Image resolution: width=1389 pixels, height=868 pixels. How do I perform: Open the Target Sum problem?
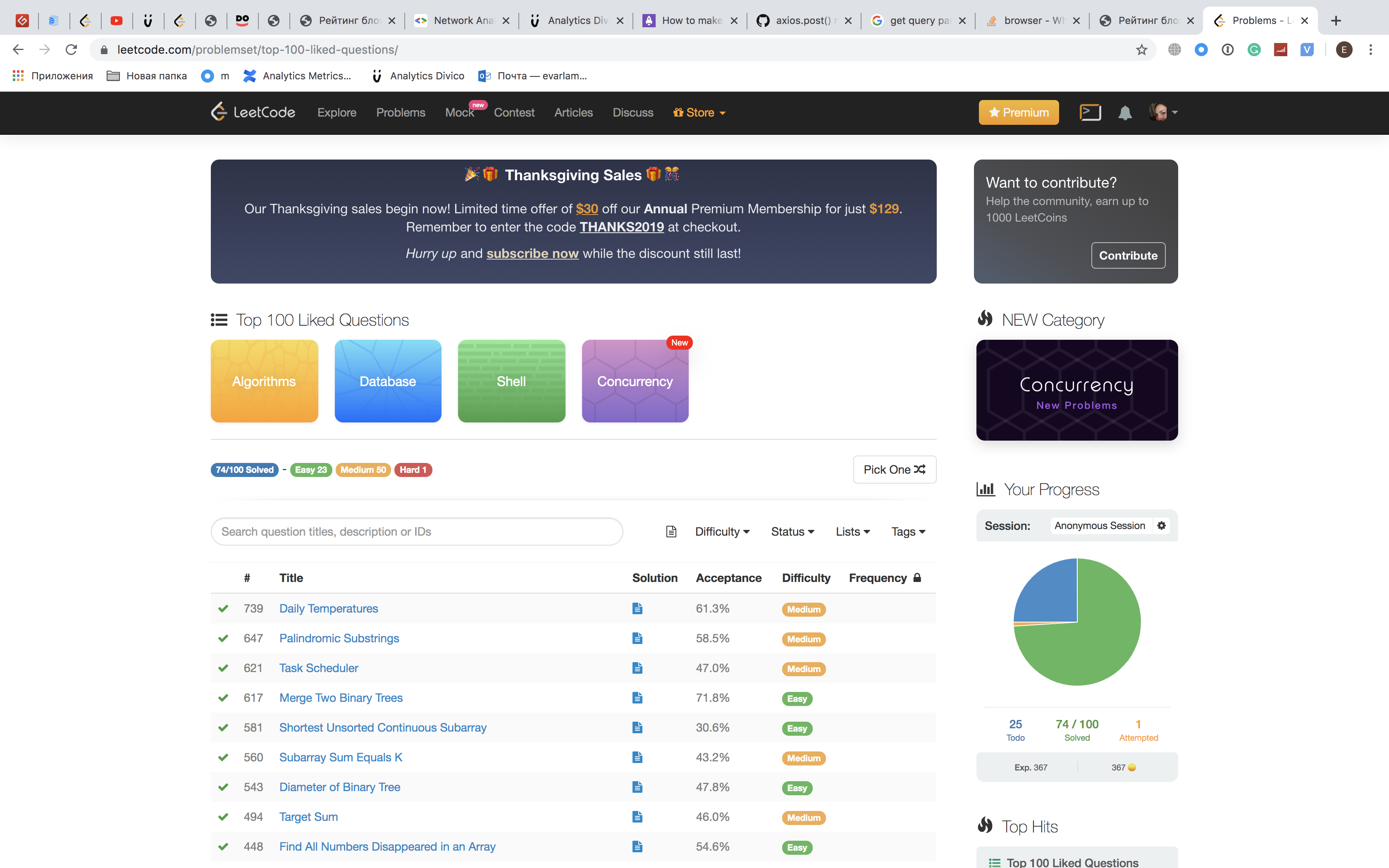308,817
